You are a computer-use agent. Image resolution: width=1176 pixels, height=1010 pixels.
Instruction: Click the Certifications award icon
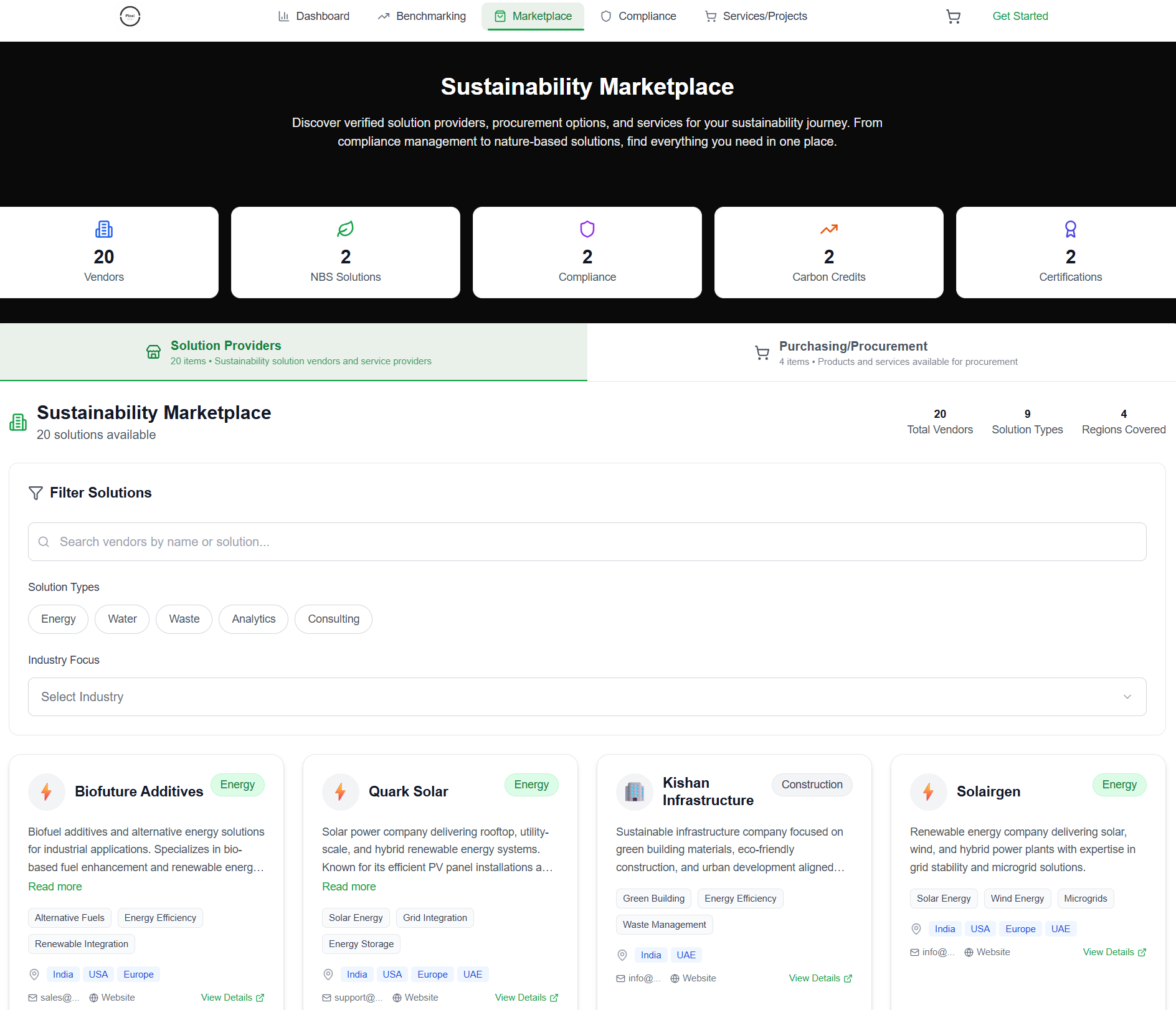[x=1069, y=229]
